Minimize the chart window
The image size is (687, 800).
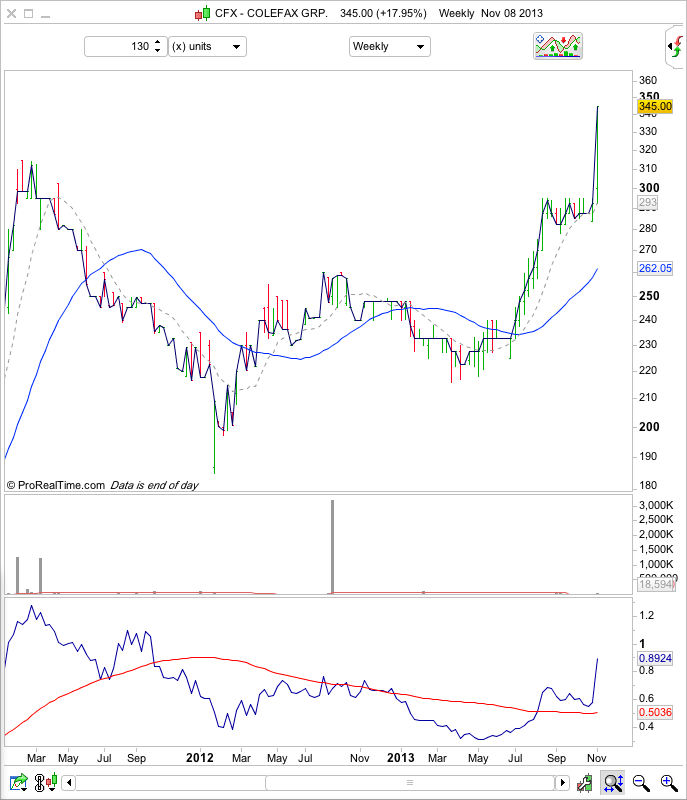point(45,16)
